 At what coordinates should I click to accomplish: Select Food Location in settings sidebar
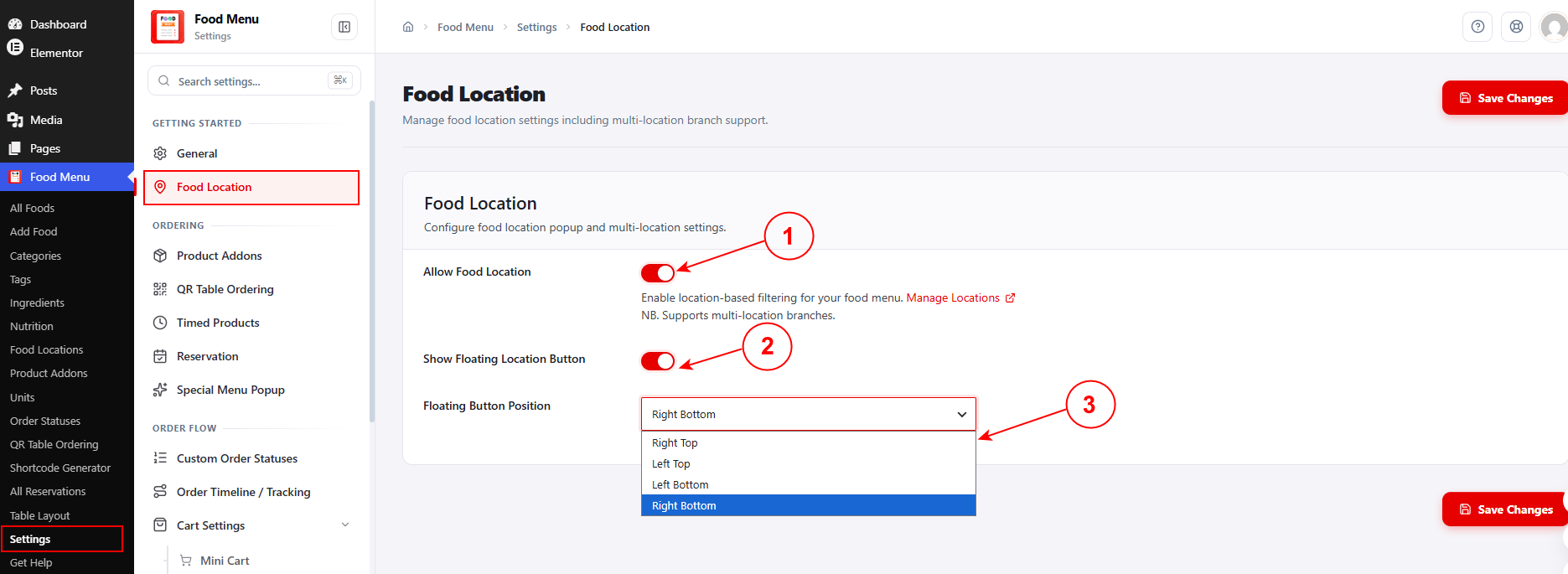coord(251,187)
